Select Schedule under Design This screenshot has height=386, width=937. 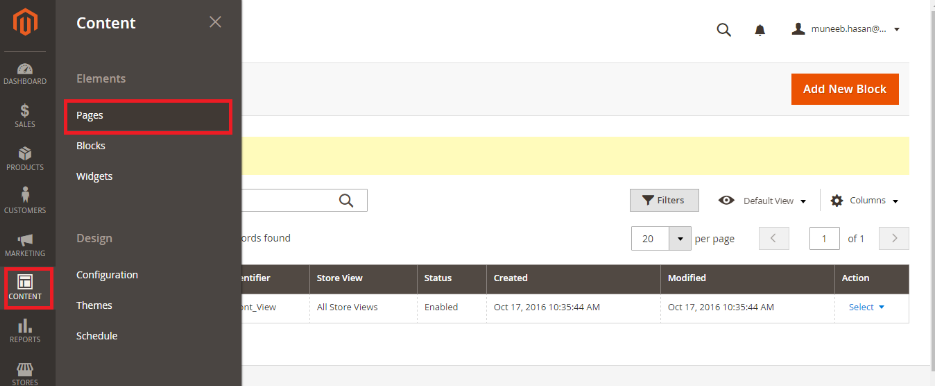pyautogui.click(x=97, y=336)
